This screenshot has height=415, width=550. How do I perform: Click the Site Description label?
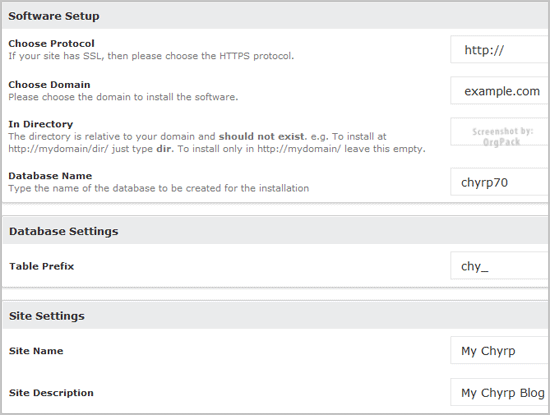[51, 393]
